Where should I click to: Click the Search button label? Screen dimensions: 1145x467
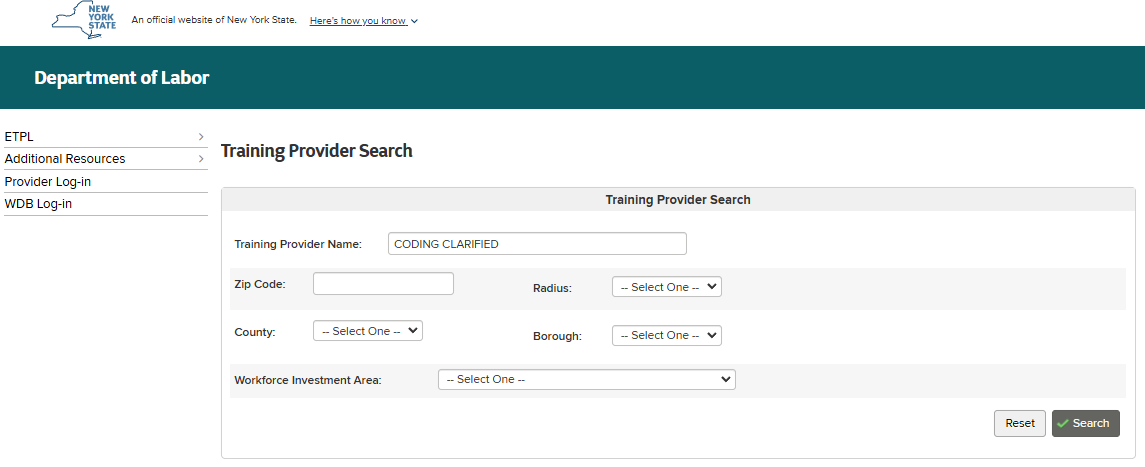1091,424
